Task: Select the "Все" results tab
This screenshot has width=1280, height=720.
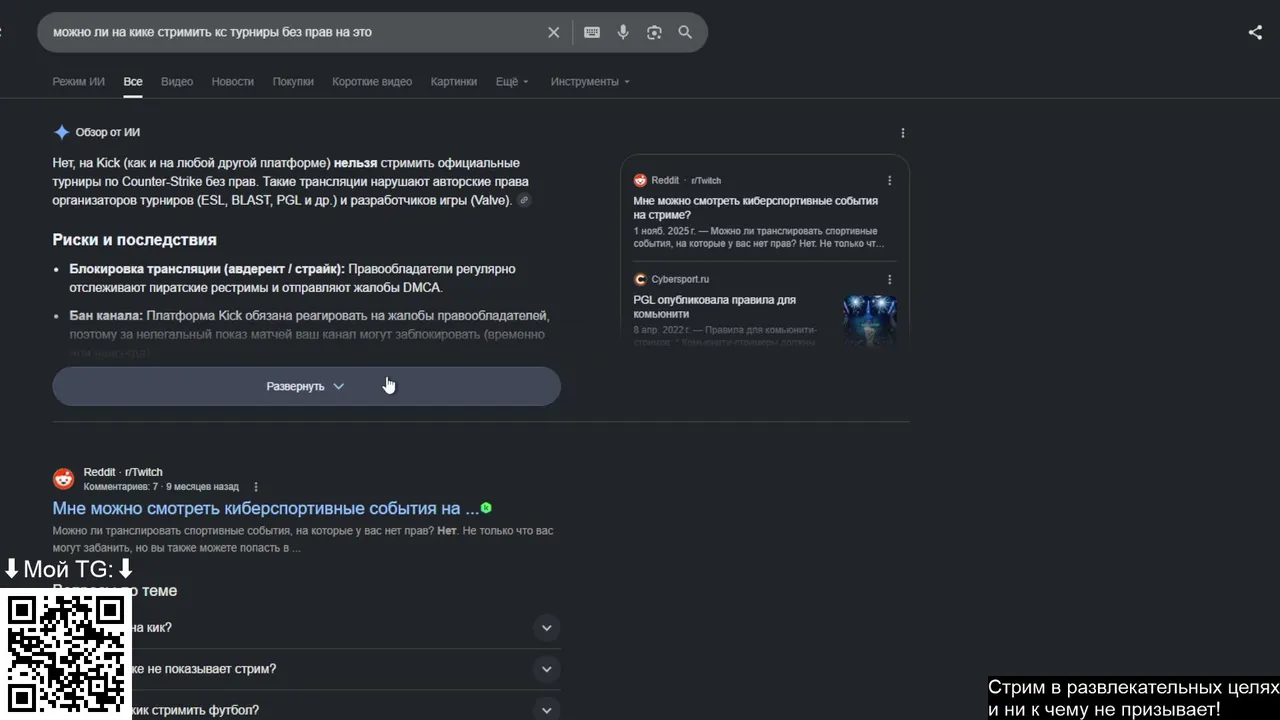Action: [133, 82]
